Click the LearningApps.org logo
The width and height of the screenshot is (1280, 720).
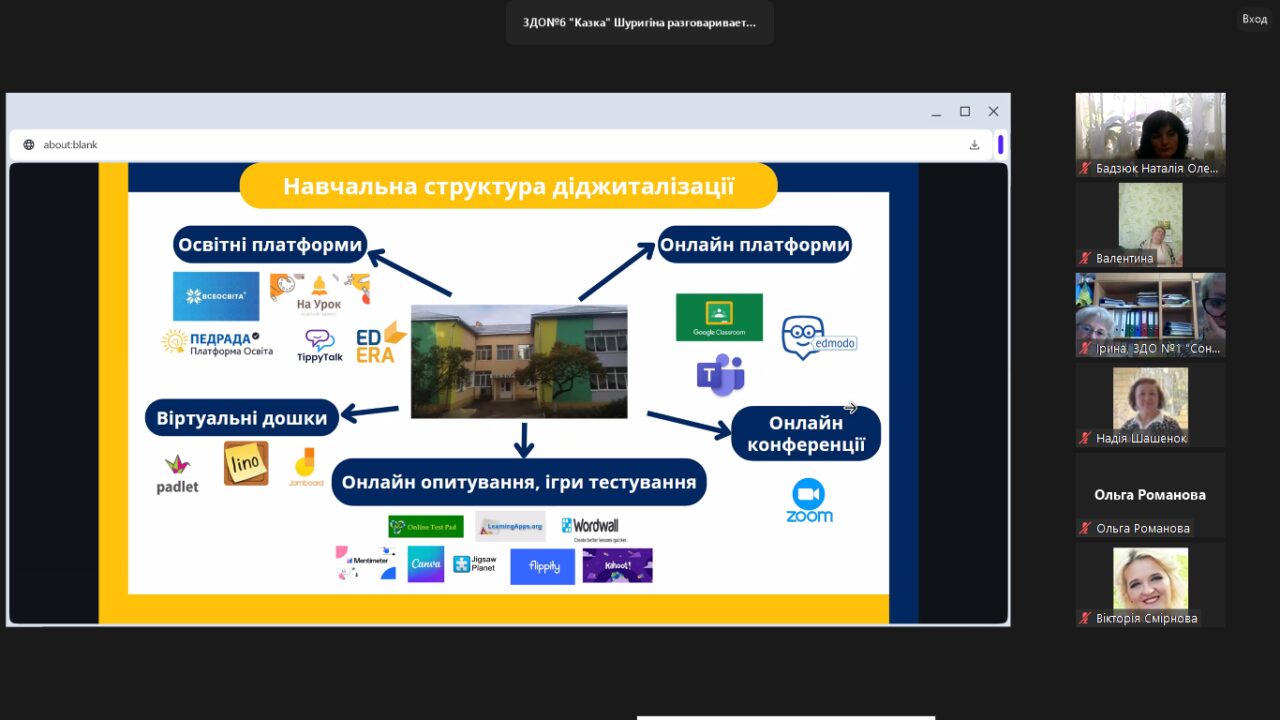pyautogui.click(x=510, y=526)
